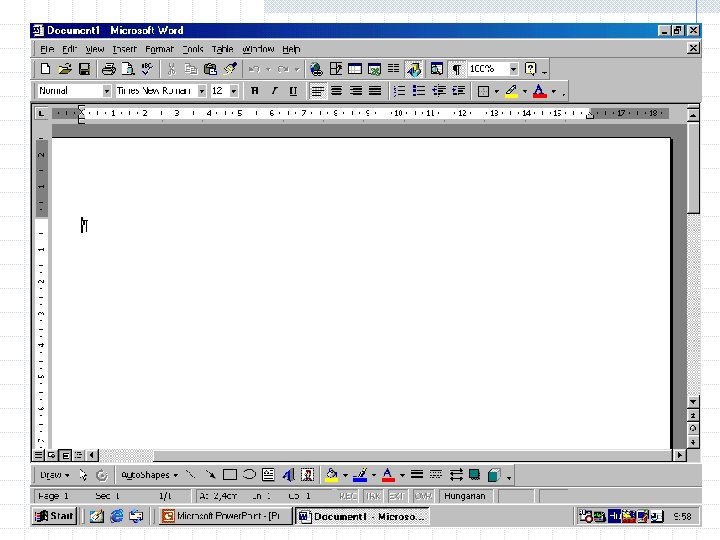Select the arrow drawing tool
The width and height of the screenshot is (720, 540).
(210, 475)
